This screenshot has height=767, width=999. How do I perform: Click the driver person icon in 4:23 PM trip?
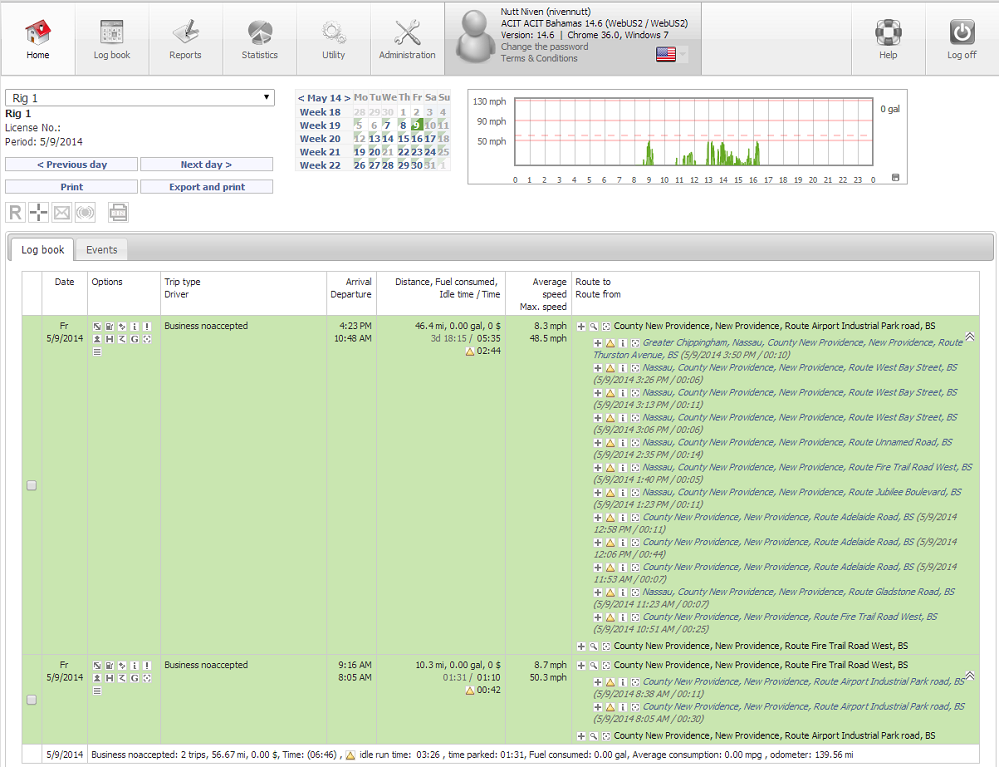click(97, 339)
